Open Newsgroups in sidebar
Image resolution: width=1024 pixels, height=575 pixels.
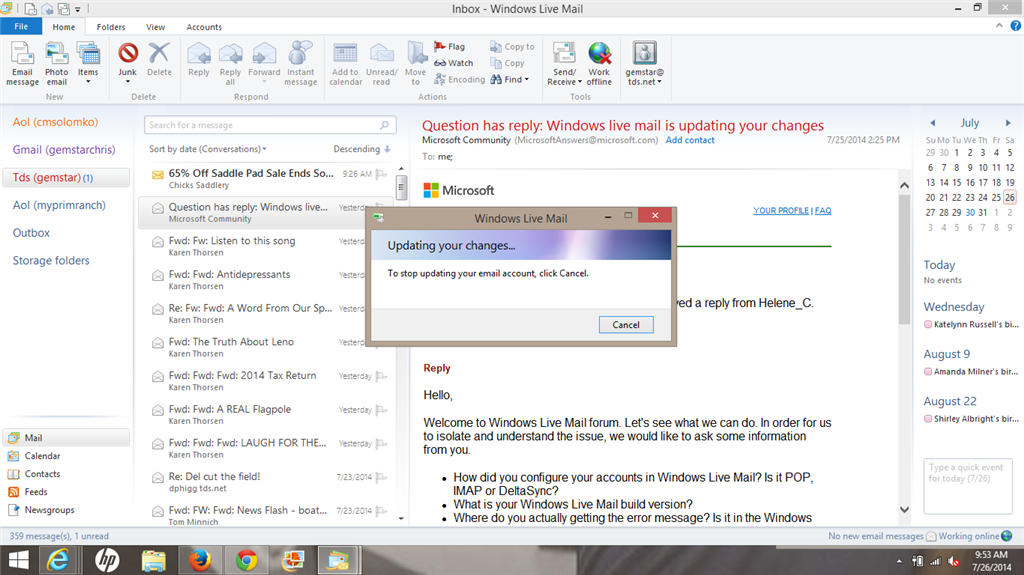[x=49, y=510]
